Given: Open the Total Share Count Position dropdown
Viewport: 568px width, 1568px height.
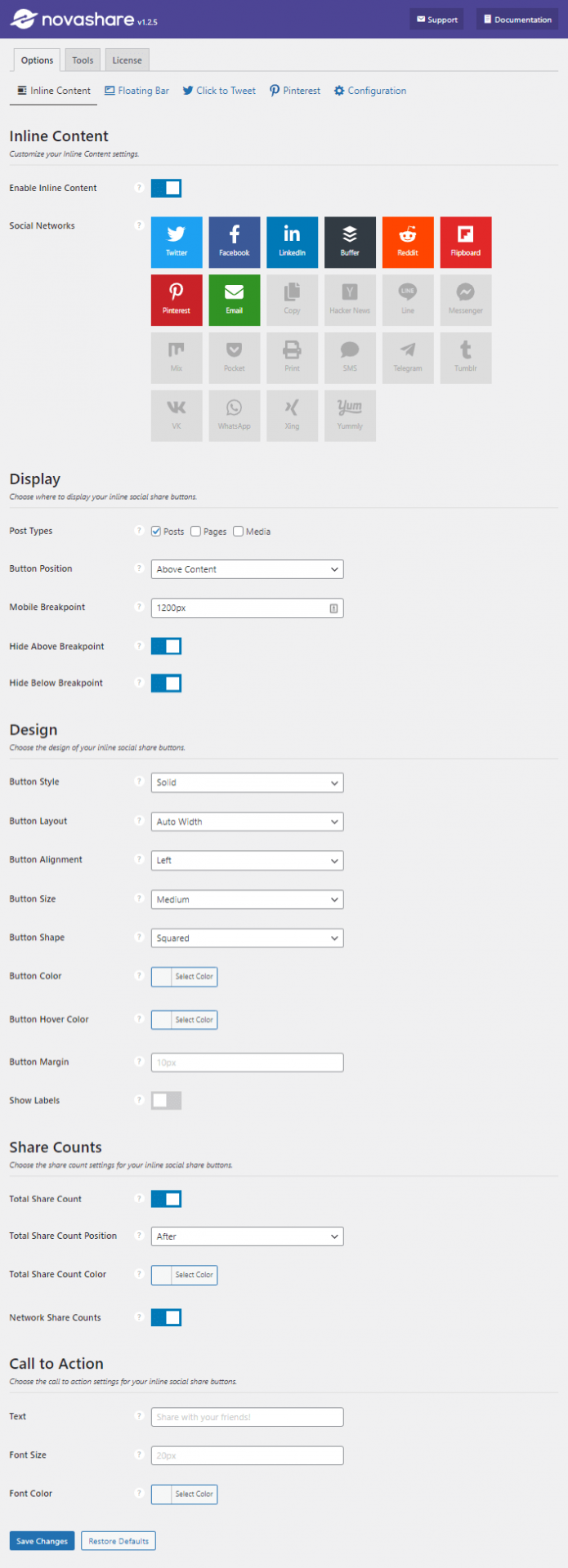Looking at the screenshot, I should click(x=247, y=1236).
